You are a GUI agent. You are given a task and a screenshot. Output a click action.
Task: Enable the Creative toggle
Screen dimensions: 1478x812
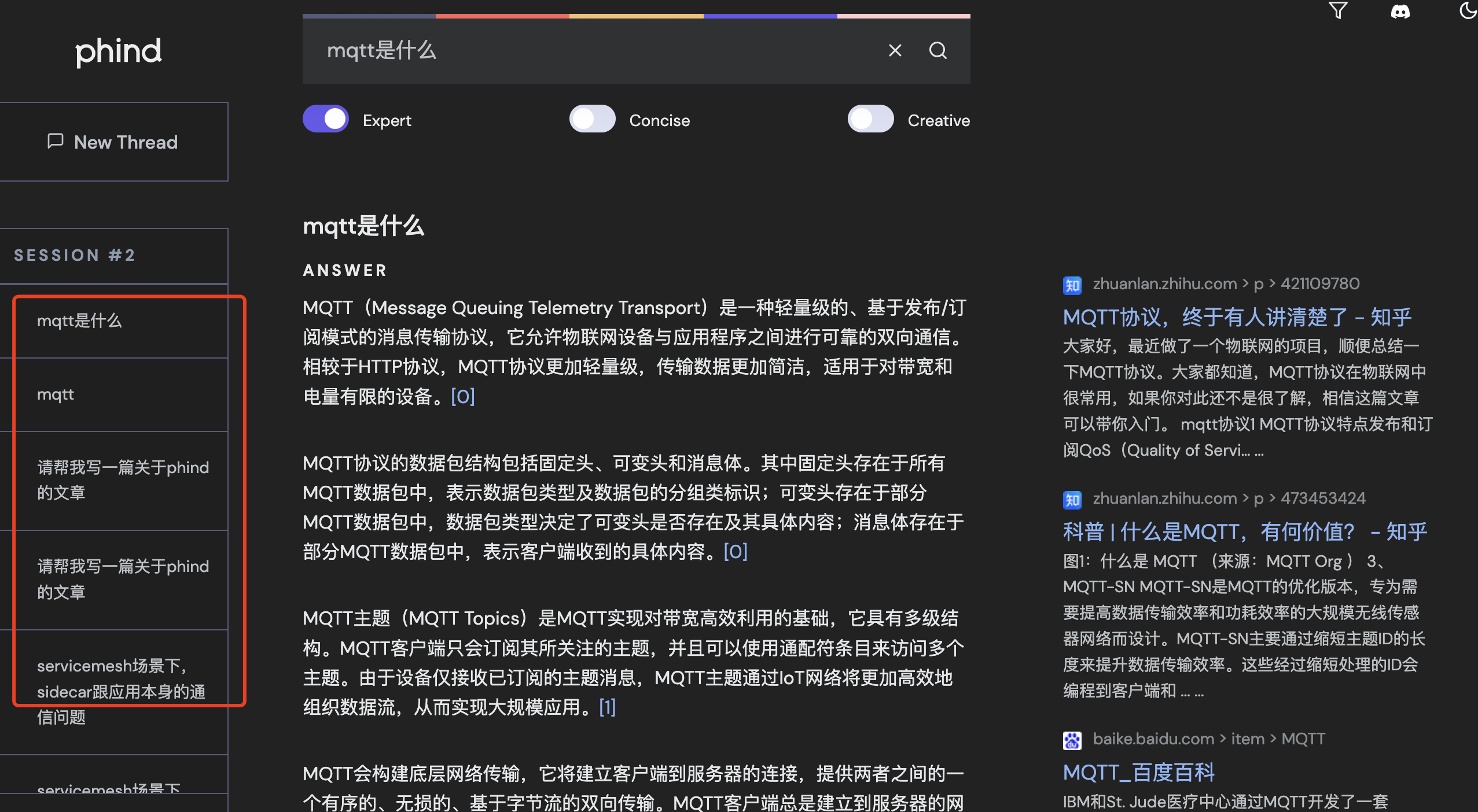(x=871, y=119)
